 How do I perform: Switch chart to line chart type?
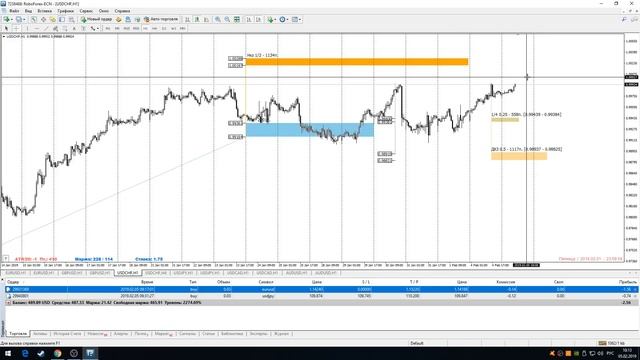tap(207, 20)
